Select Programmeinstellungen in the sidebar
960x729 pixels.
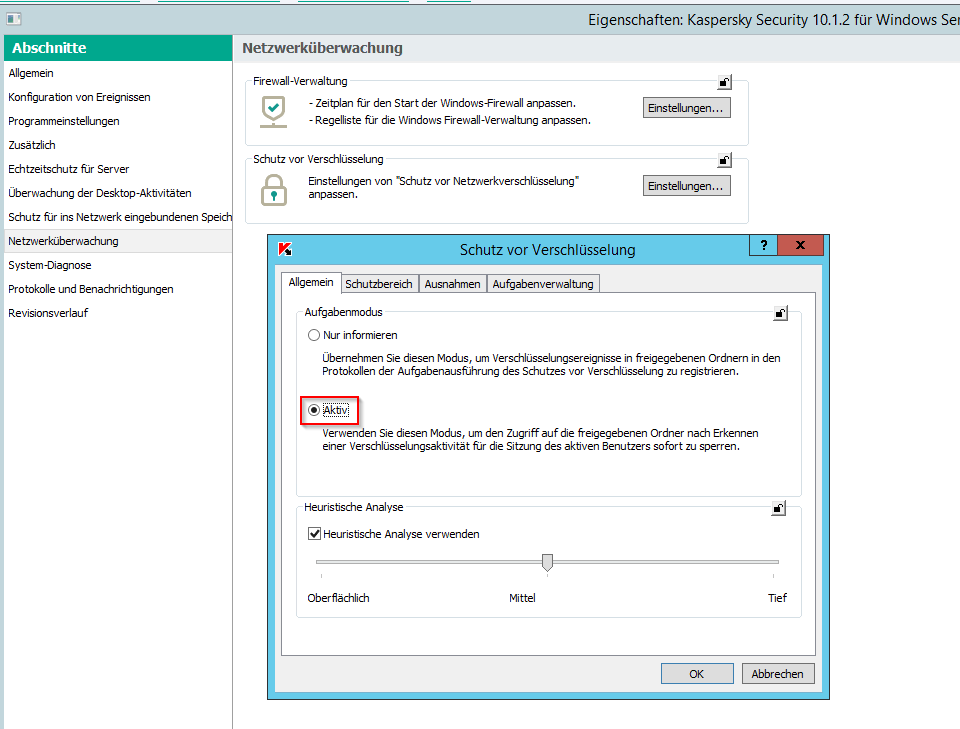(118, 121)
